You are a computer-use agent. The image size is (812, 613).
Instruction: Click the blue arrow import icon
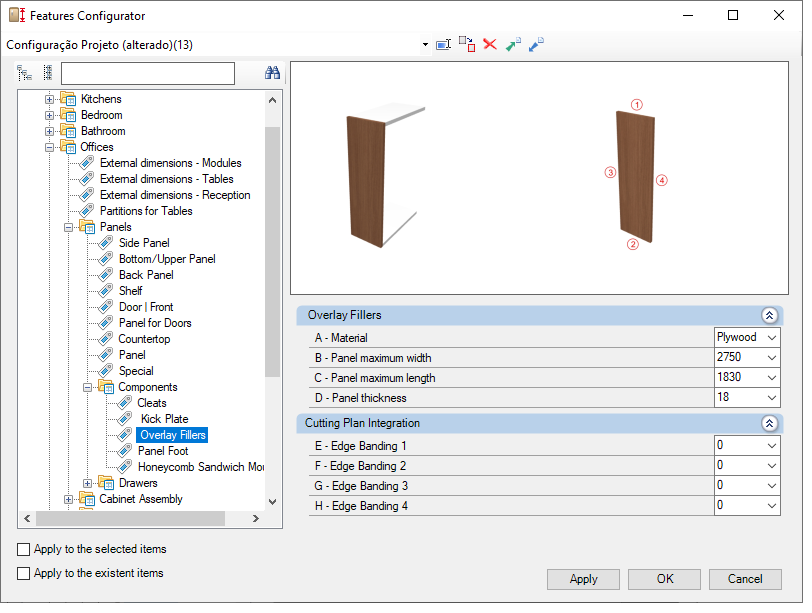click(536, 45)
